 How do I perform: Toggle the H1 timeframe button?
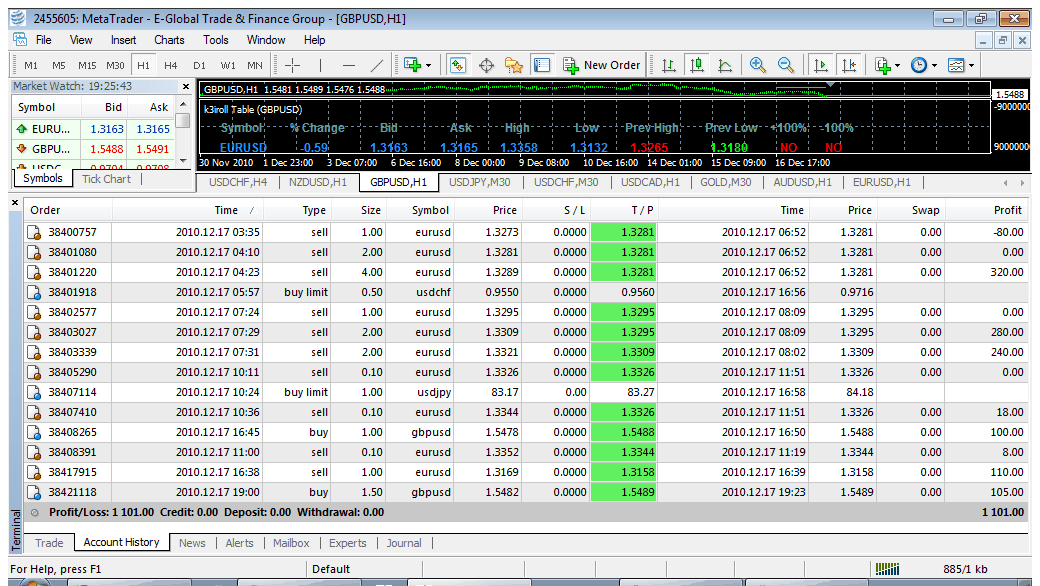[x=143, y=65]
